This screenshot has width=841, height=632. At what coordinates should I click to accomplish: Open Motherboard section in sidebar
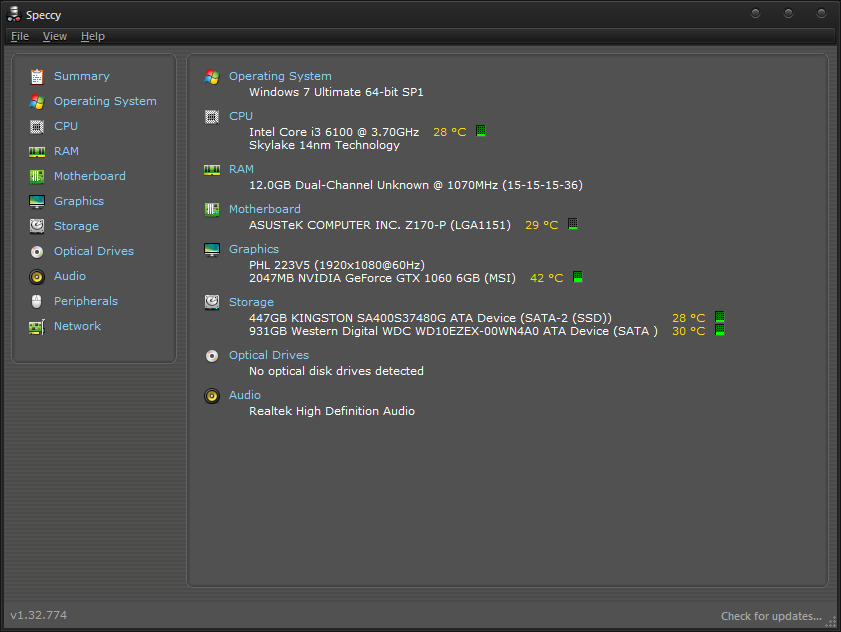[x=90, y=176]
